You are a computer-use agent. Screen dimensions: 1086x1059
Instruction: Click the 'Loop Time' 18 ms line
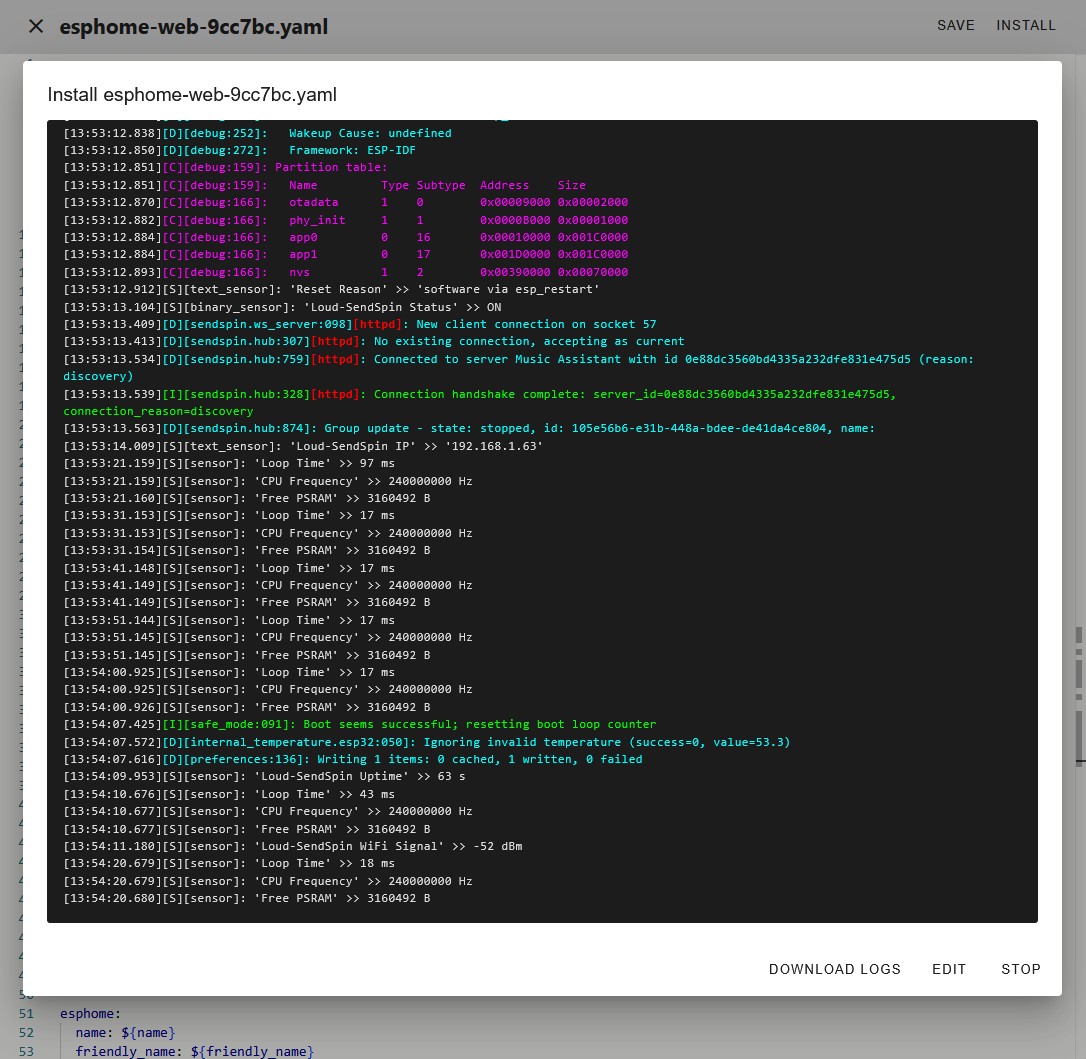click(229, 864)
